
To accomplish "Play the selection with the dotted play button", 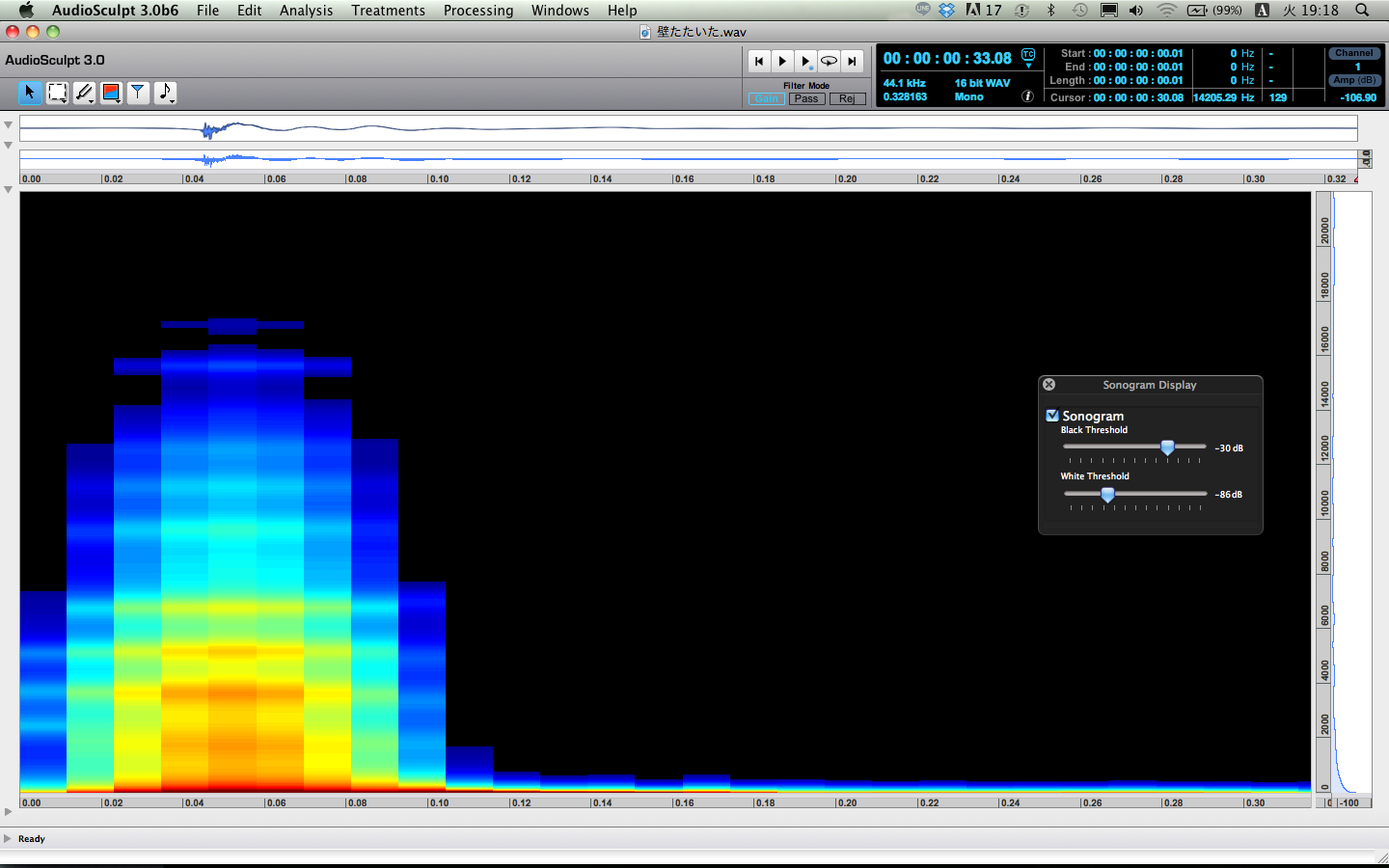I will tap(805, 61).
